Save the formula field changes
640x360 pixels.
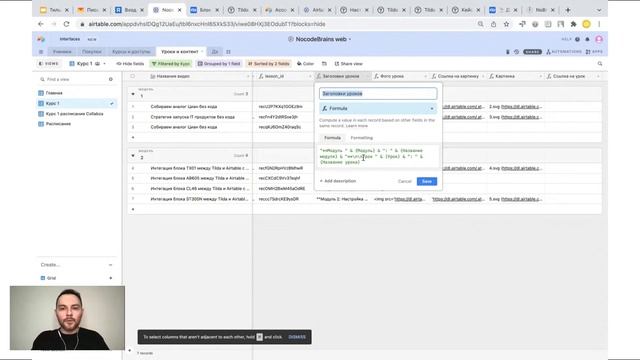click(x=427, y=181)
